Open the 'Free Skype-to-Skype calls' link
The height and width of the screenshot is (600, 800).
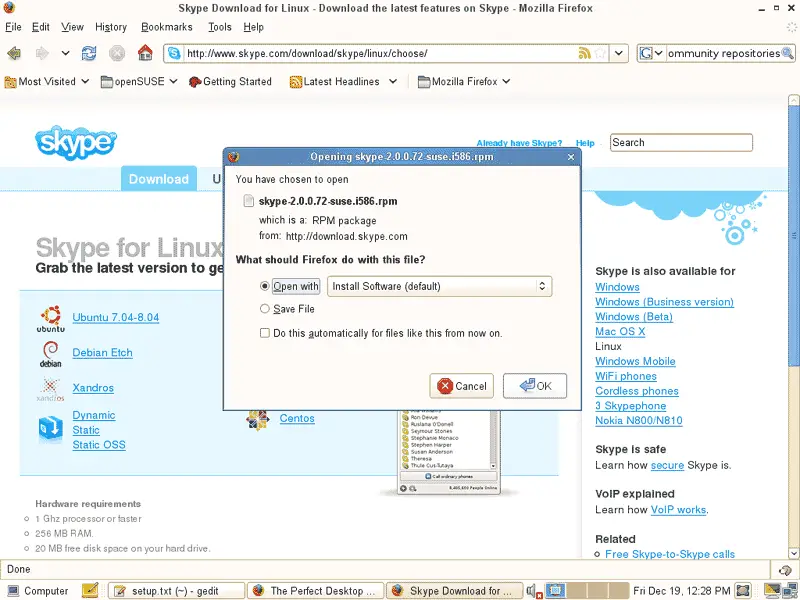click(x=670, y=554)
